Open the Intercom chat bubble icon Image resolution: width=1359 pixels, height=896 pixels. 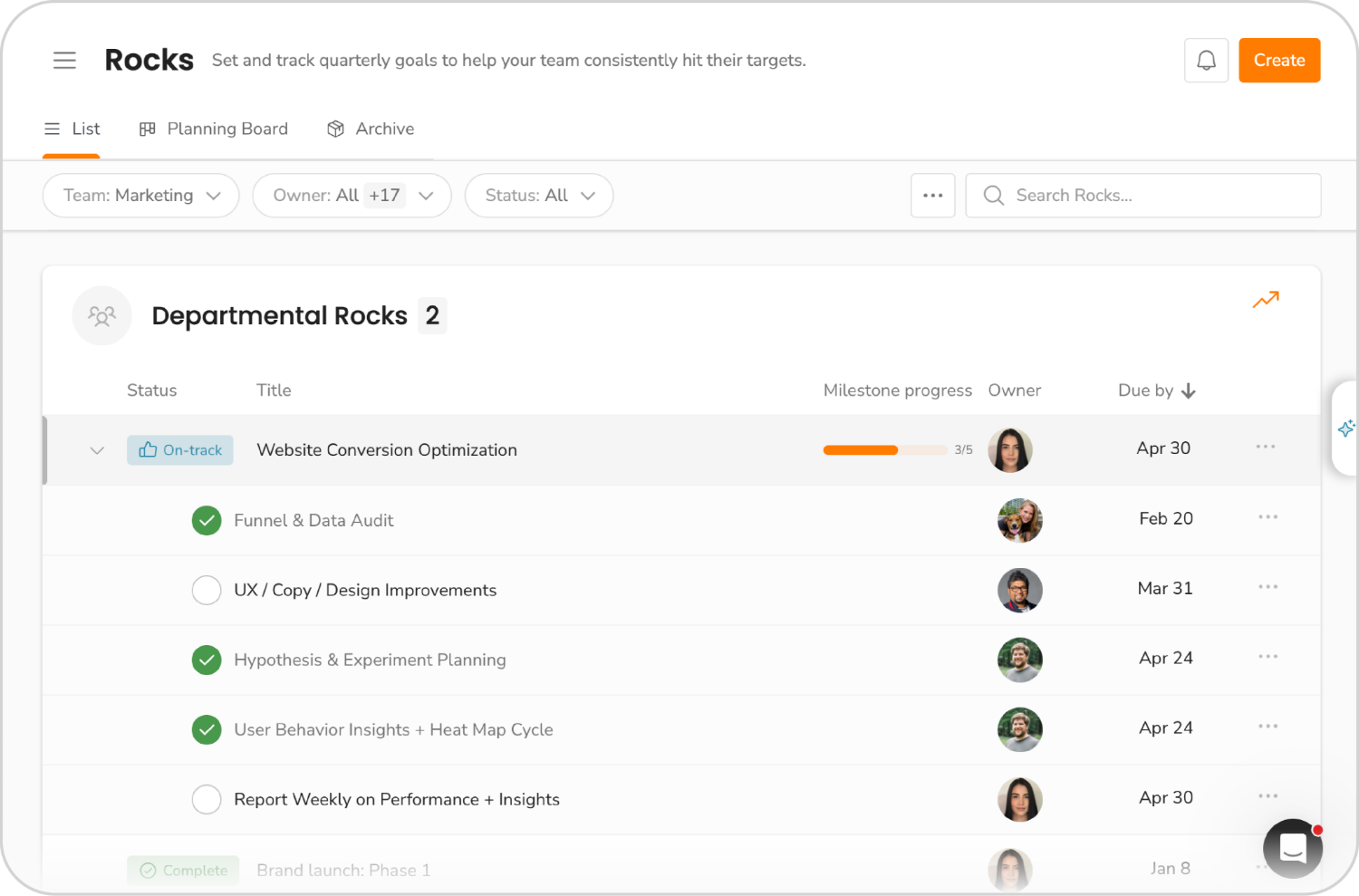tap(1293, 848)
